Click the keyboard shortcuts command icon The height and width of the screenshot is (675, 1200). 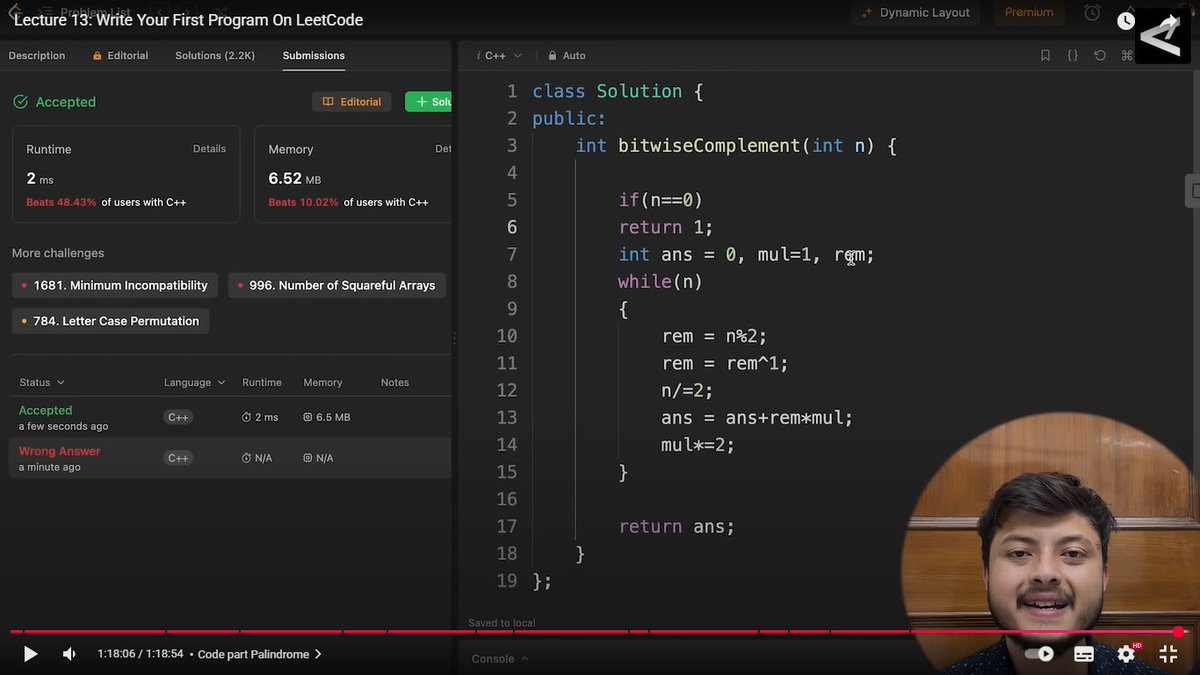(x=1127, y=56)
